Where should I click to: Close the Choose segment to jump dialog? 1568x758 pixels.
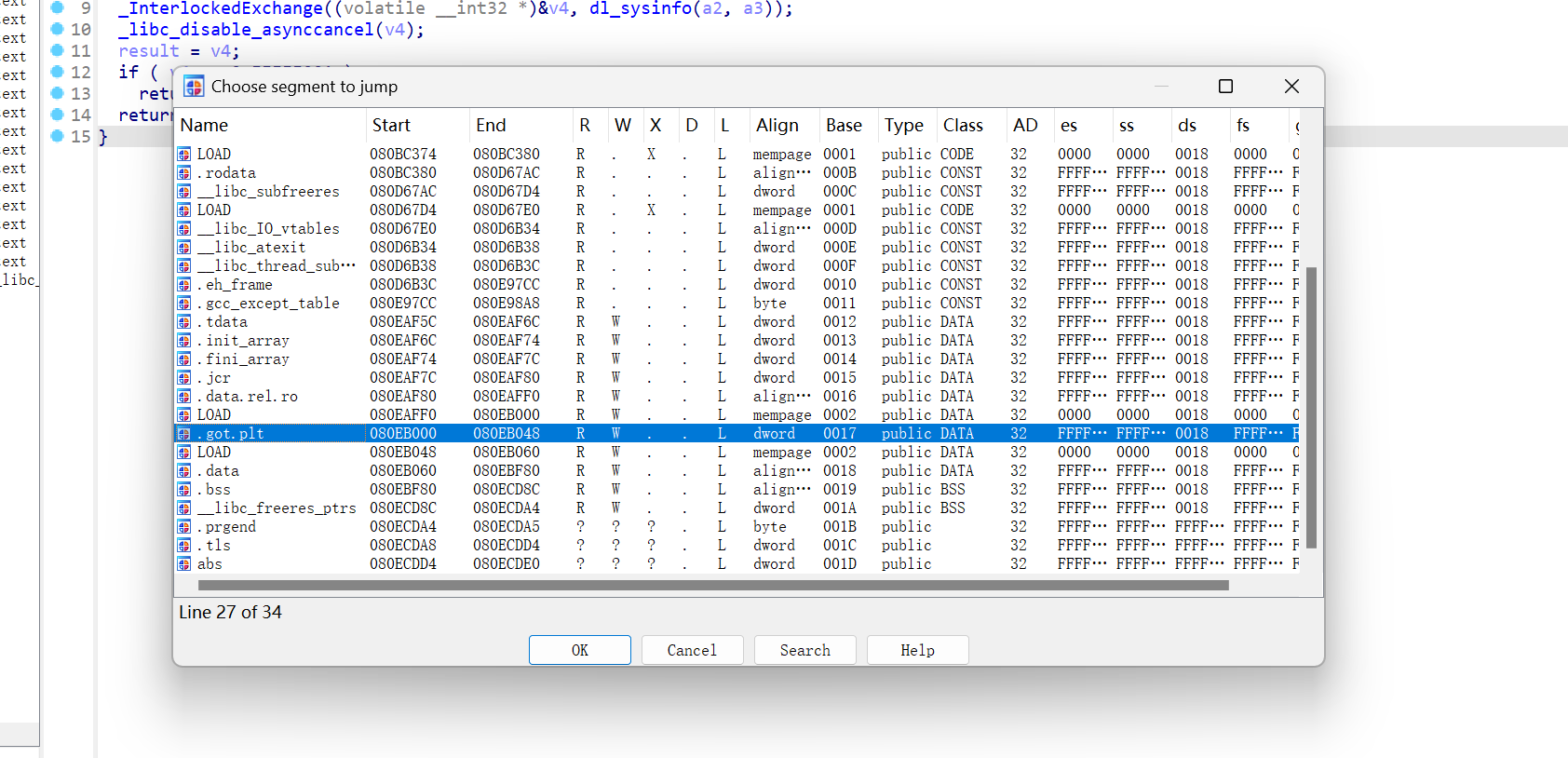[1291, 87]
